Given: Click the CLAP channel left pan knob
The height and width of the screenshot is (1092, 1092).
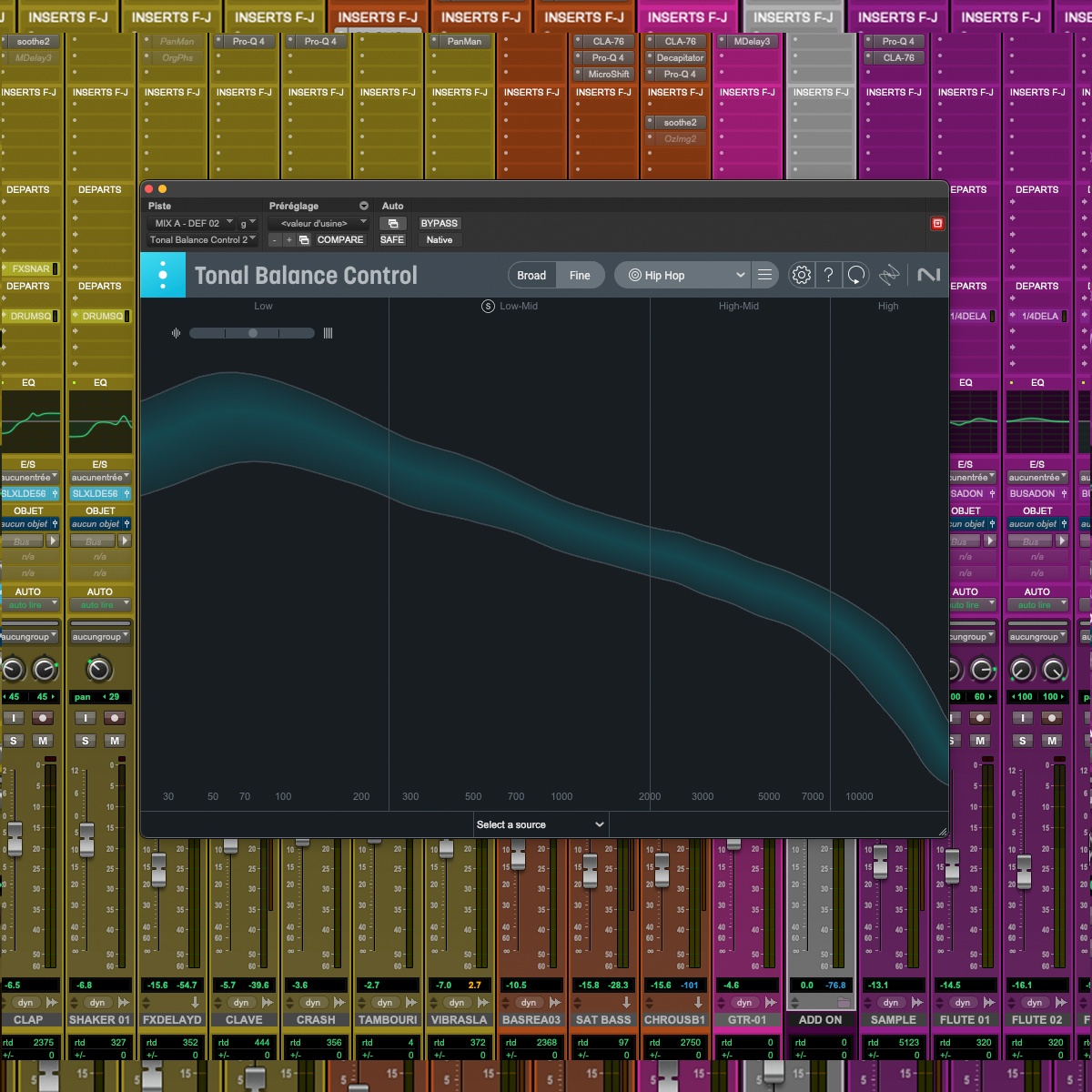Looking at the screenshot, I should (13, 671).
